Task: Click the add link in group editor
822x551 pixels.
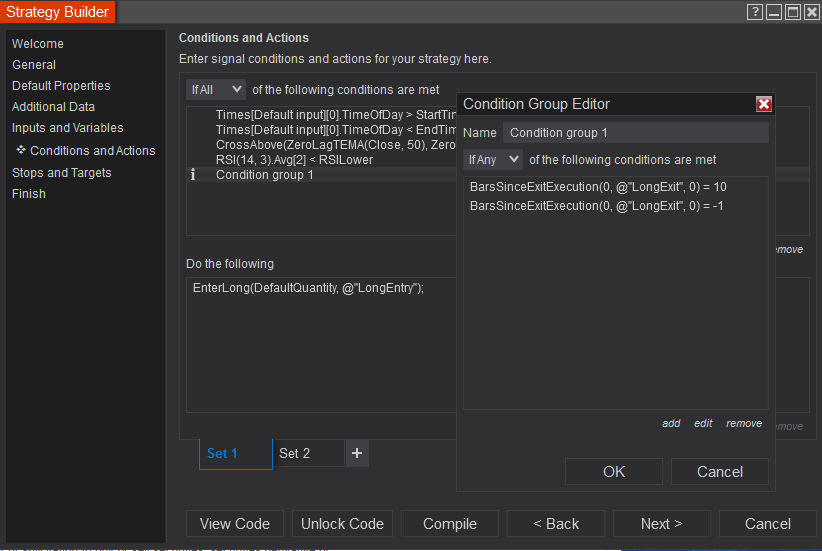Action: point(671,423)
